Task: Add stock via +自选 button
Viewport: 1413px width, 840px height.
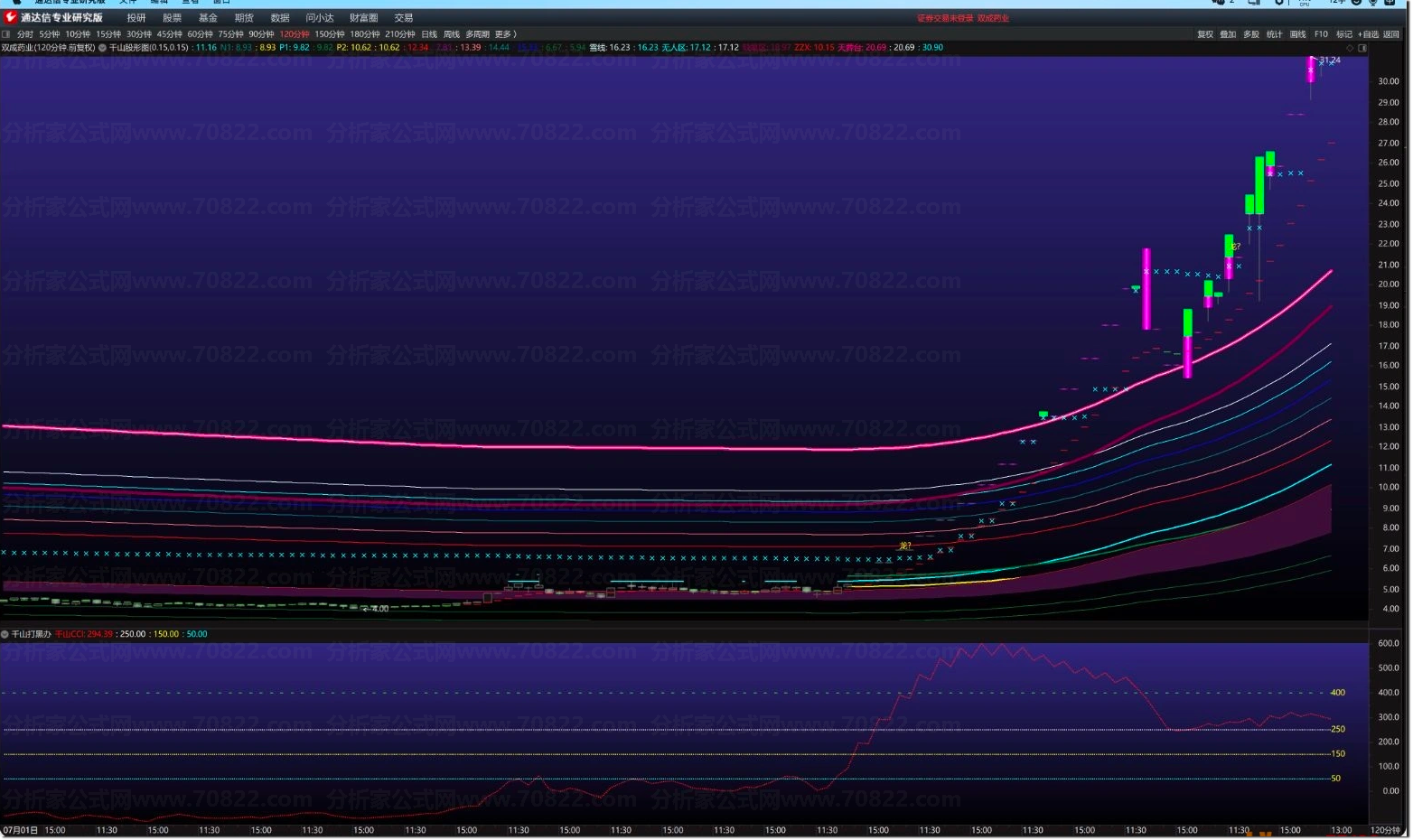Action: tap(1369, 34)
